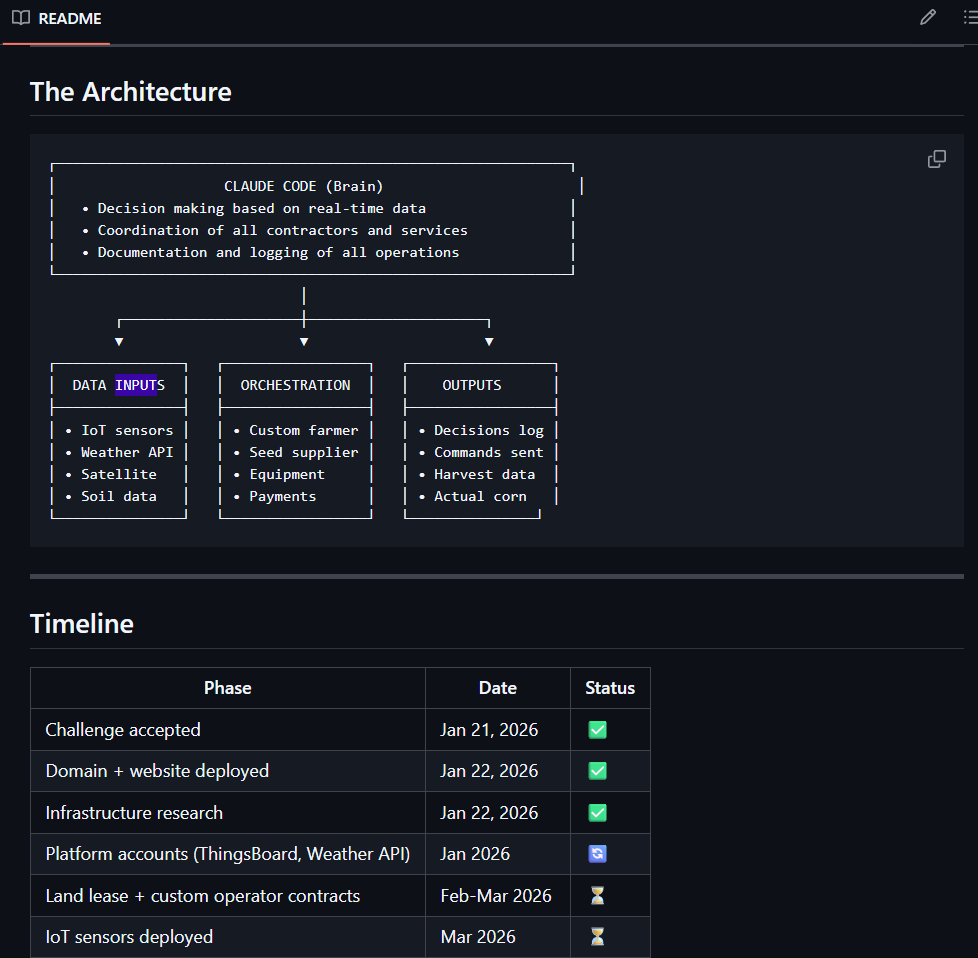Click the green check for Infrastructure research

[x=597, y=812]
